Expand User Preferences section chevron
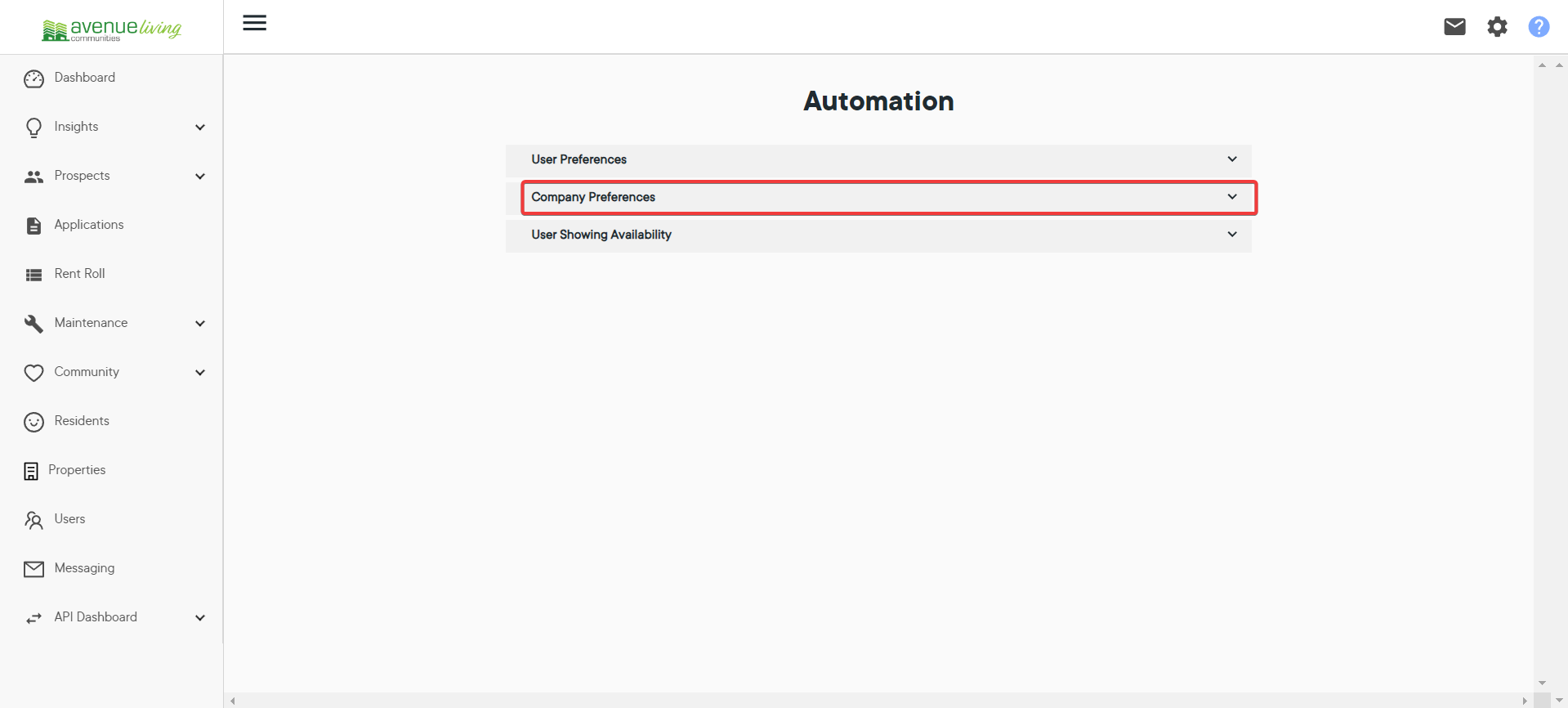Screen dimensions: 1568x708 point(1232,159)
